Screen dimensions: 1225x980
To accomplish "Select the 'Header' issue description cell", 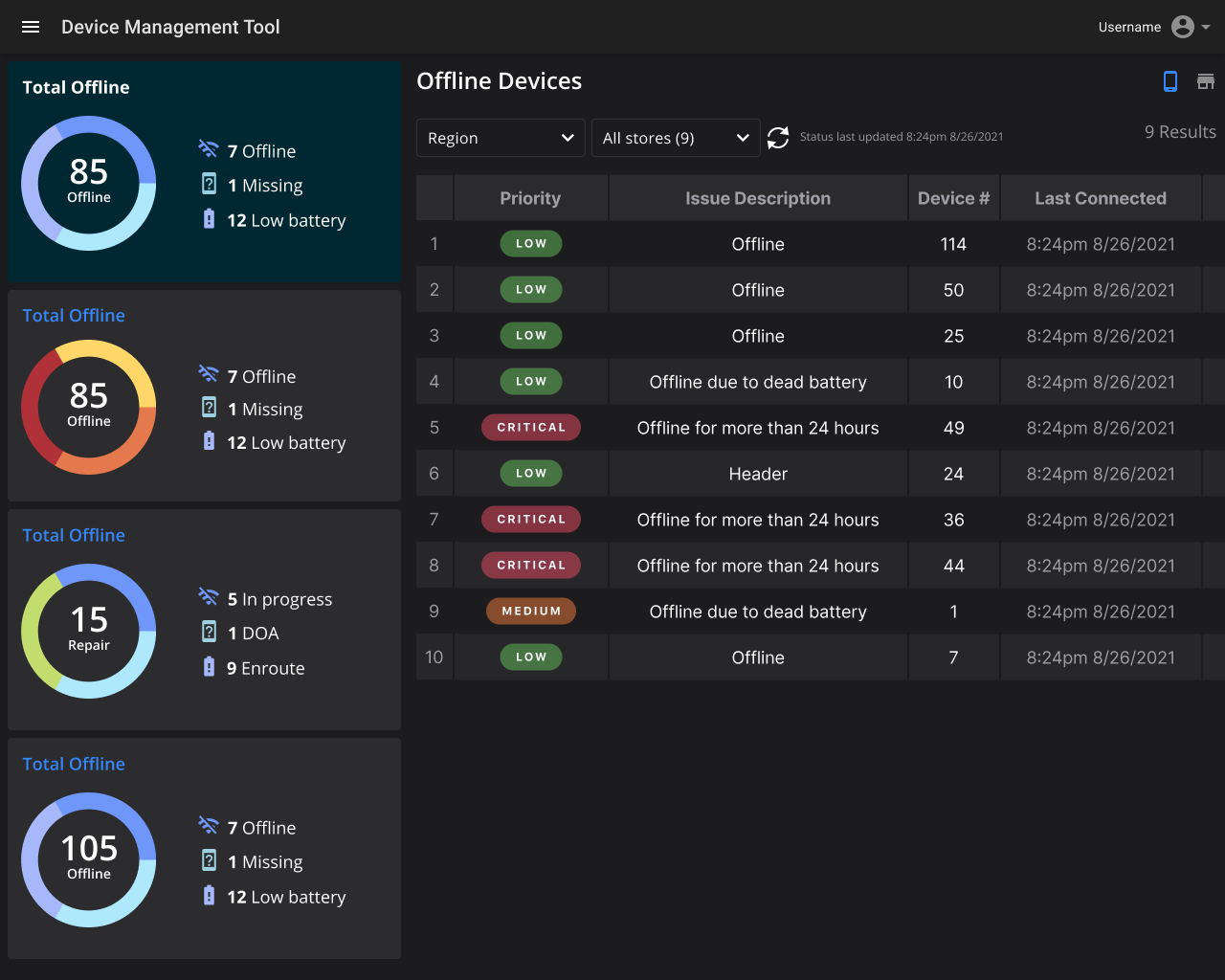I will [x=758, y=474].
